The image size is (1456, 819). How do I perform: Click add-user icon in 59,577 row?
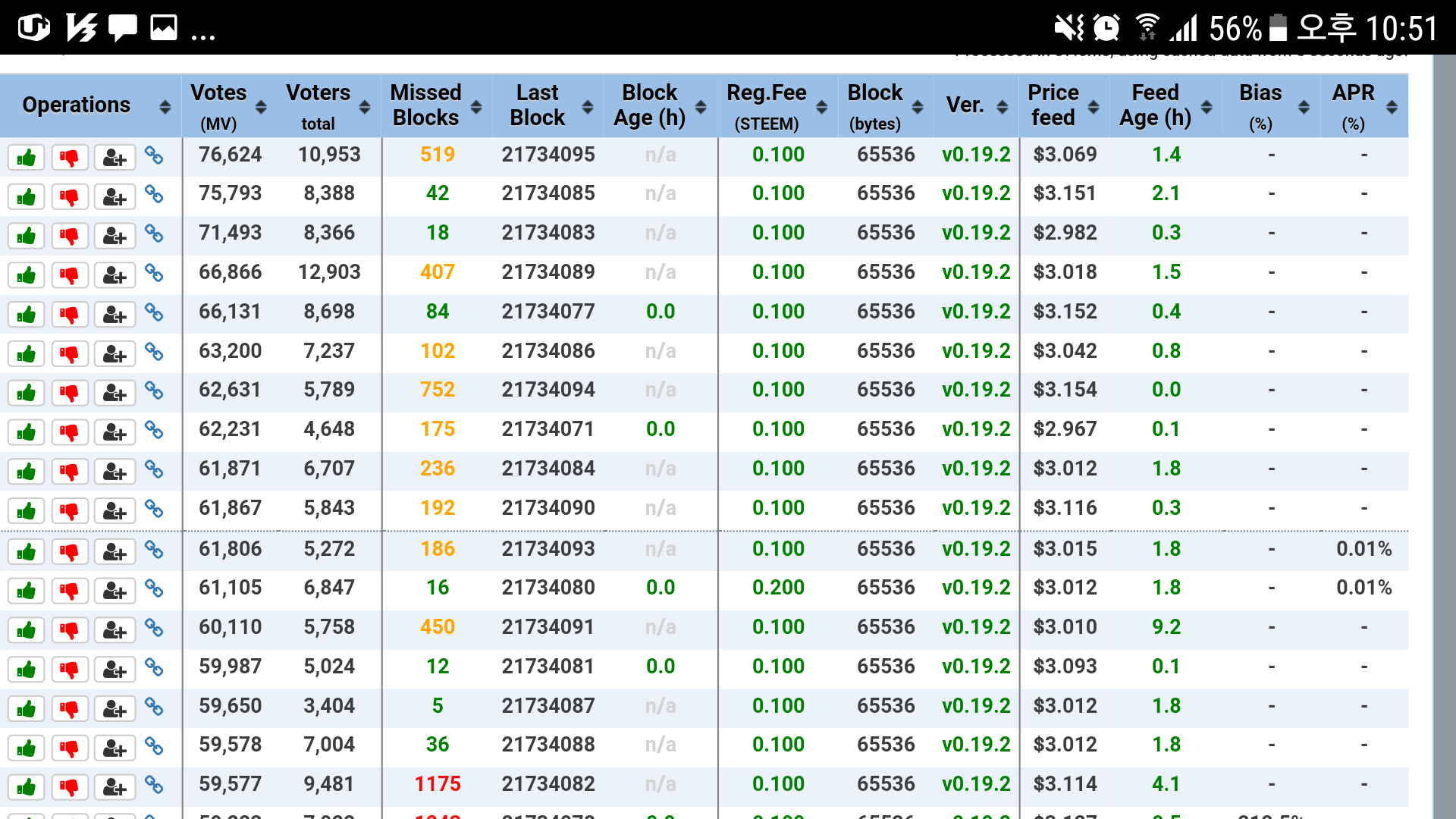(114, 787)
